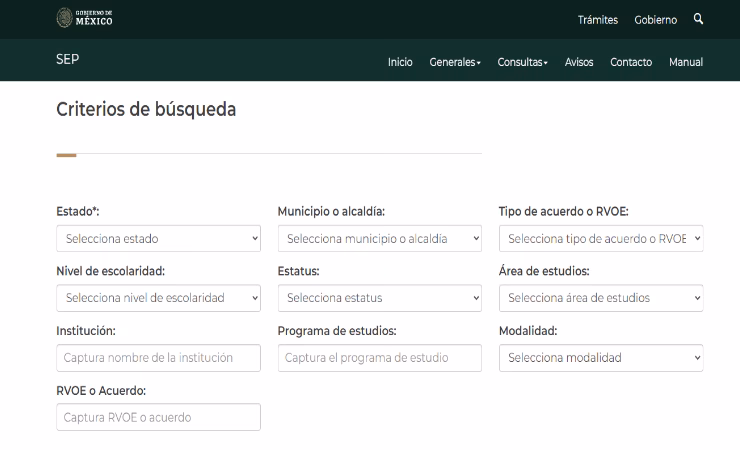This screenshot has width=740, height=450.
Task: Click the RVOE o Acuerdo label
Action: (101, 391)
